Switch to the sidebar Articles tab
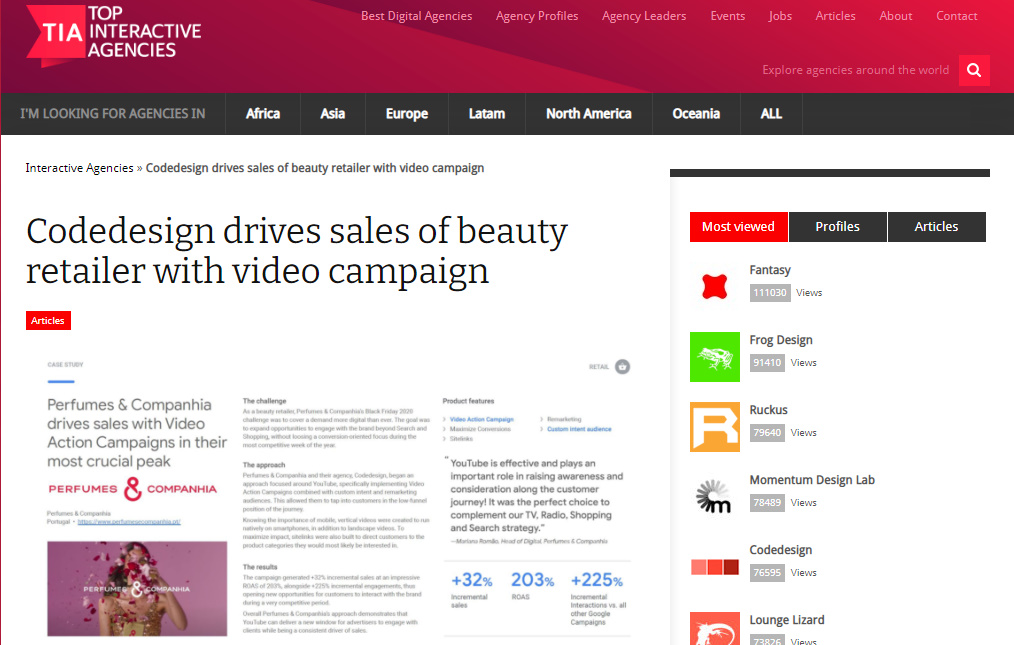This screenshot has width=1014, height=645. pyautogui.click(x=936, y=227)
